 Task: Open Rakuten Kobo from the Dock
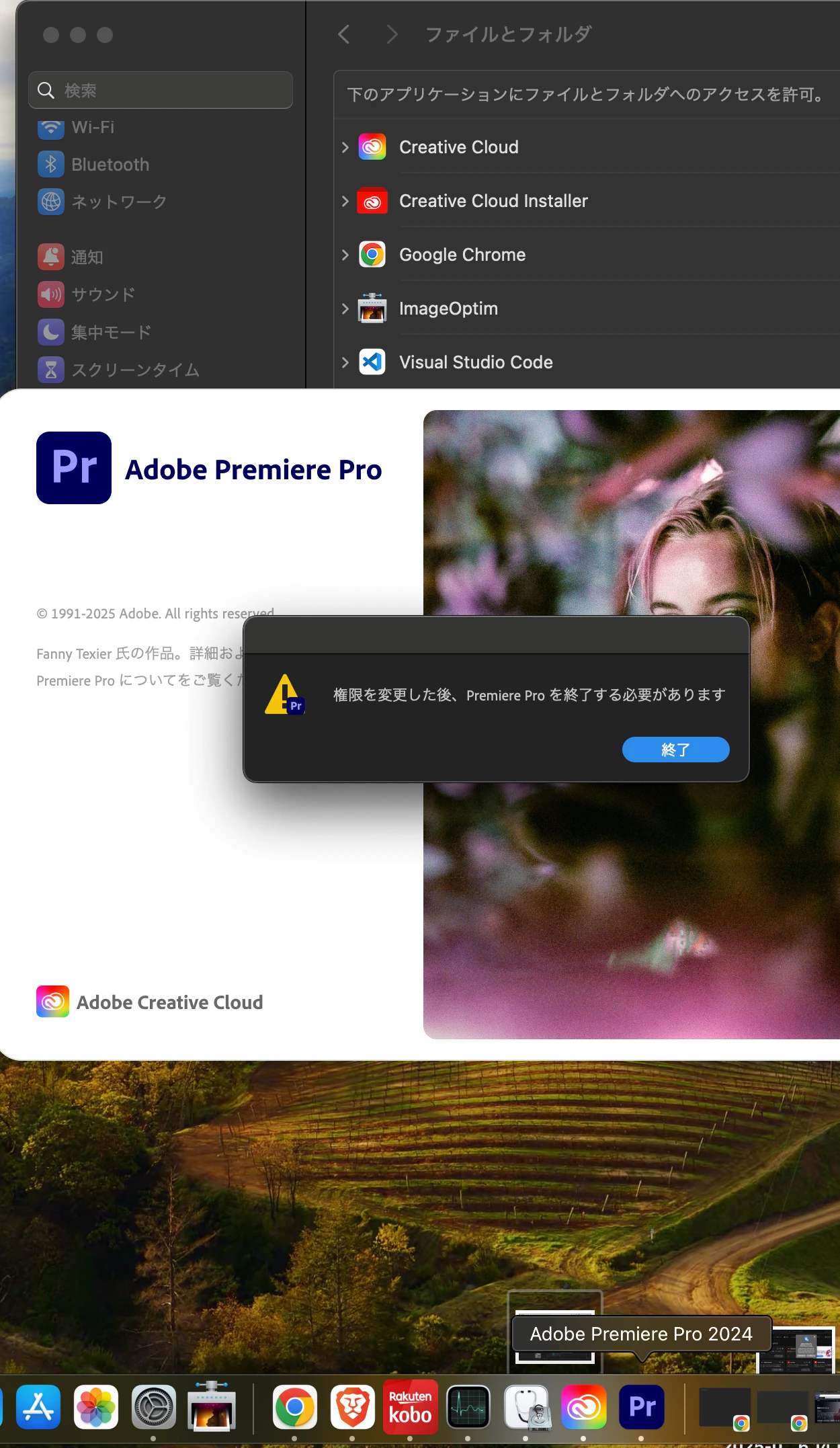410,1406
